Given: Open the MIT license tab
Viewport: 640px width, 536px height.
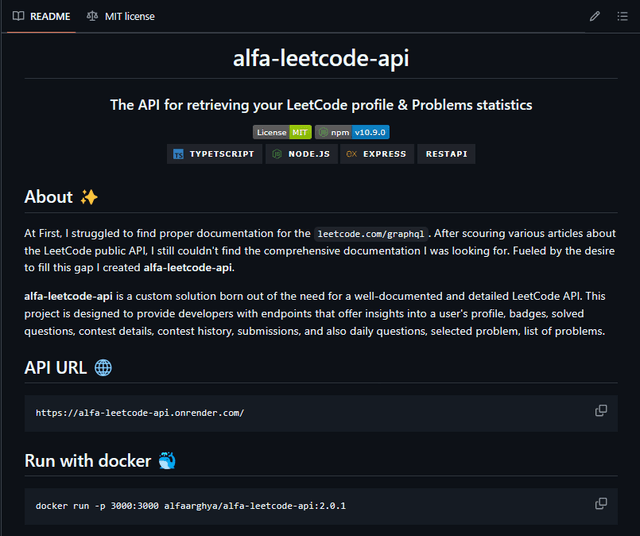Looking at the screenshot, I should (120, 16).
